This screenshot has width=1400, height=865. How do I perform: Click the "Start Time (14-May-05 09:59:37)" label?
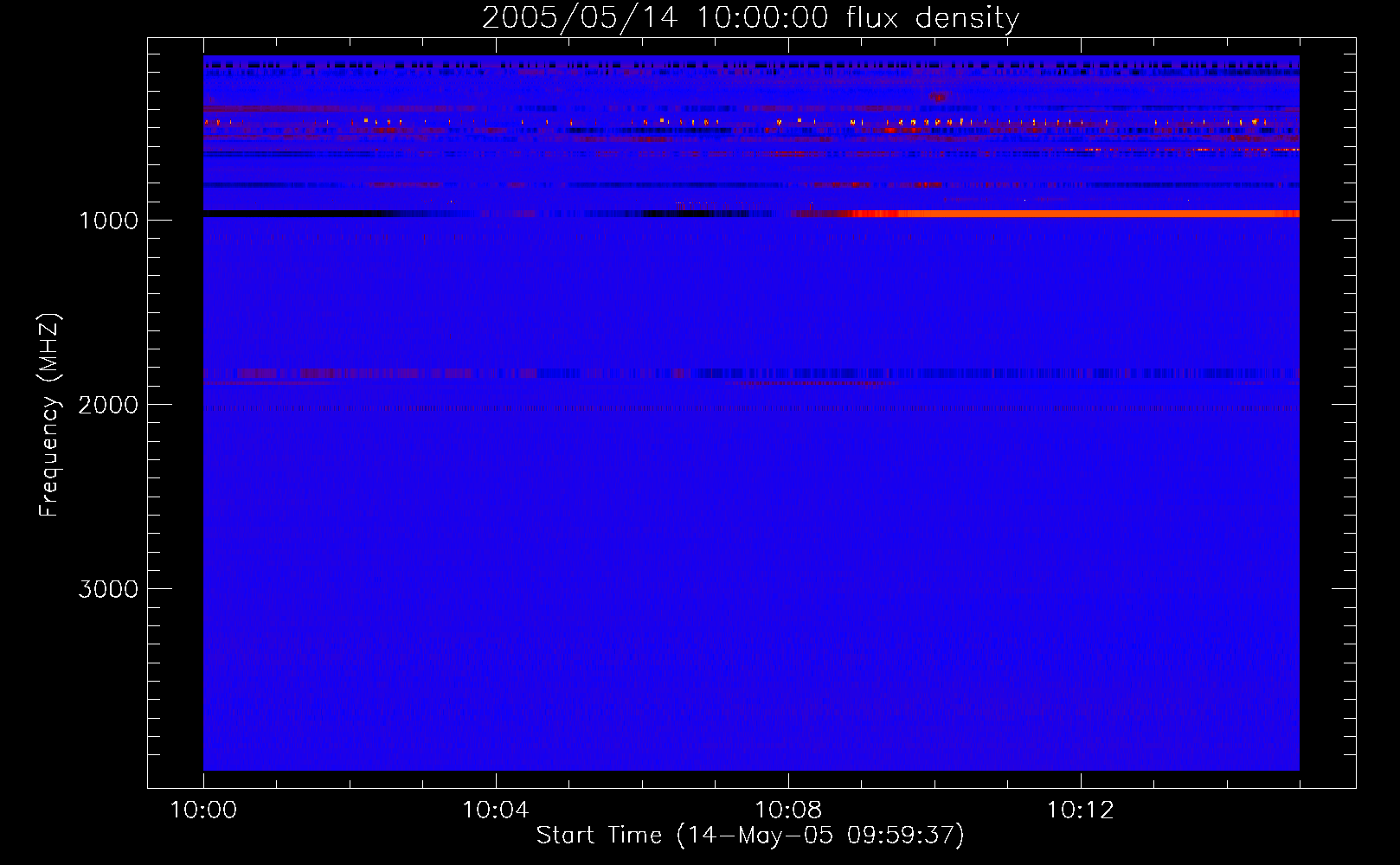tap(750, 836)
